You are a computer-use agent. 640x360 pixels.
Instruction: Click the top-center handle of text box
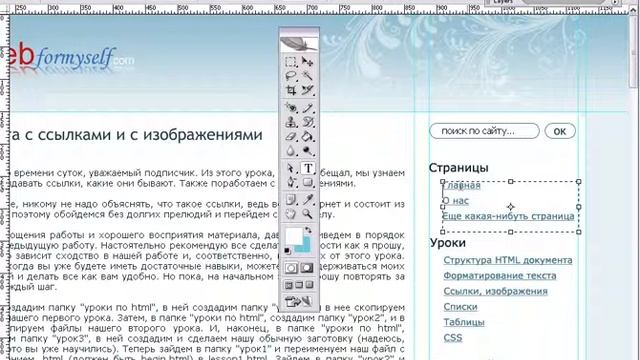(511, 181)
